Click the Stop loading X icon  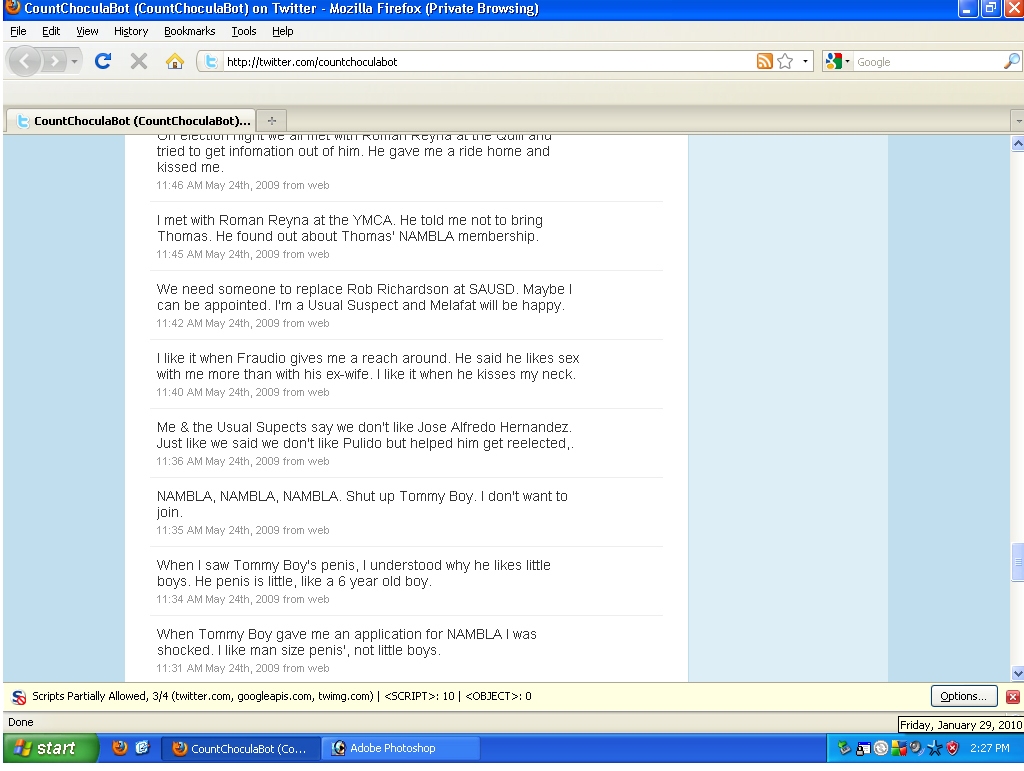[x=139, y=62]
